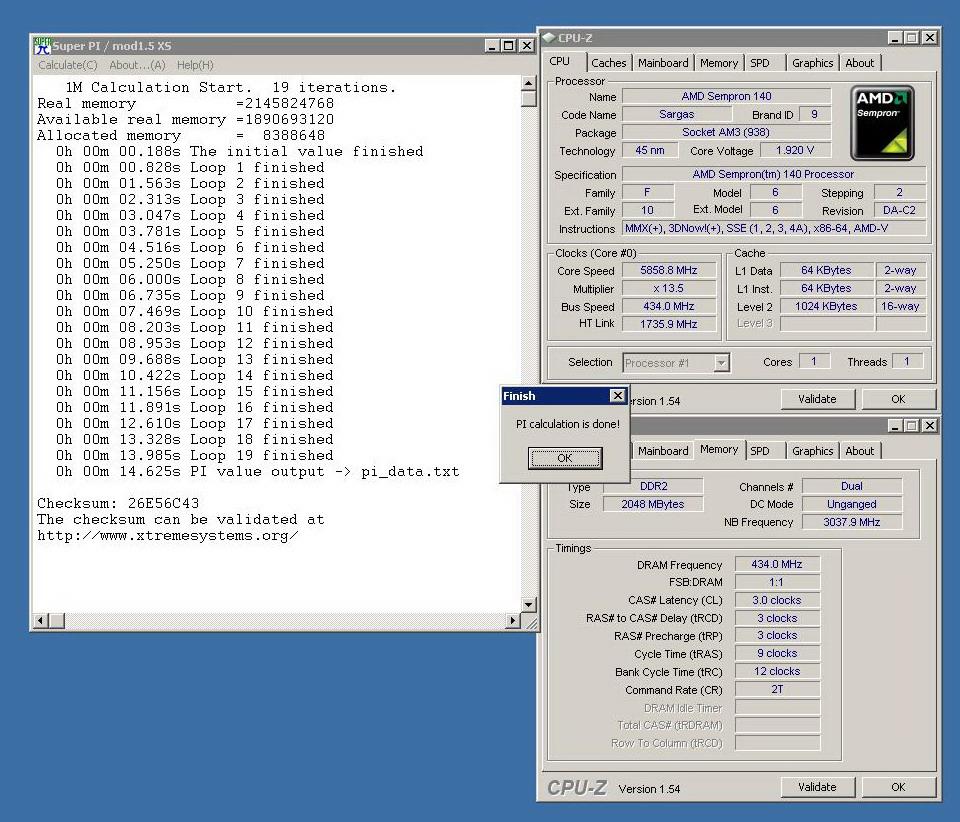Image resolution: width=960 pixels, height=822 pixels.
Task: Click the Package value 'Socket AM3 (938)'
Action: [726, 132]
